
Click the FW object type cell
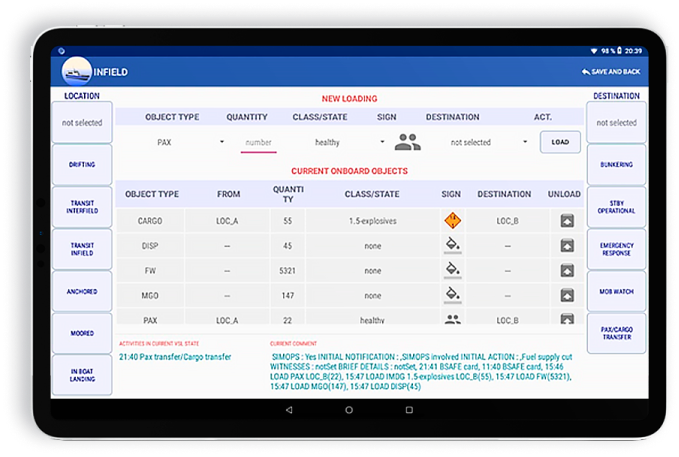[x=150, y=271]
